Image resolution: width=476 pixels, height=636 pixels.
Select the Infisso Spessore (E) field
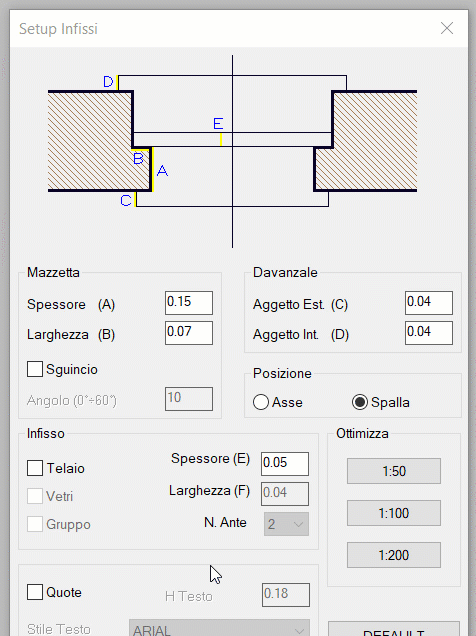coord(285,464)
